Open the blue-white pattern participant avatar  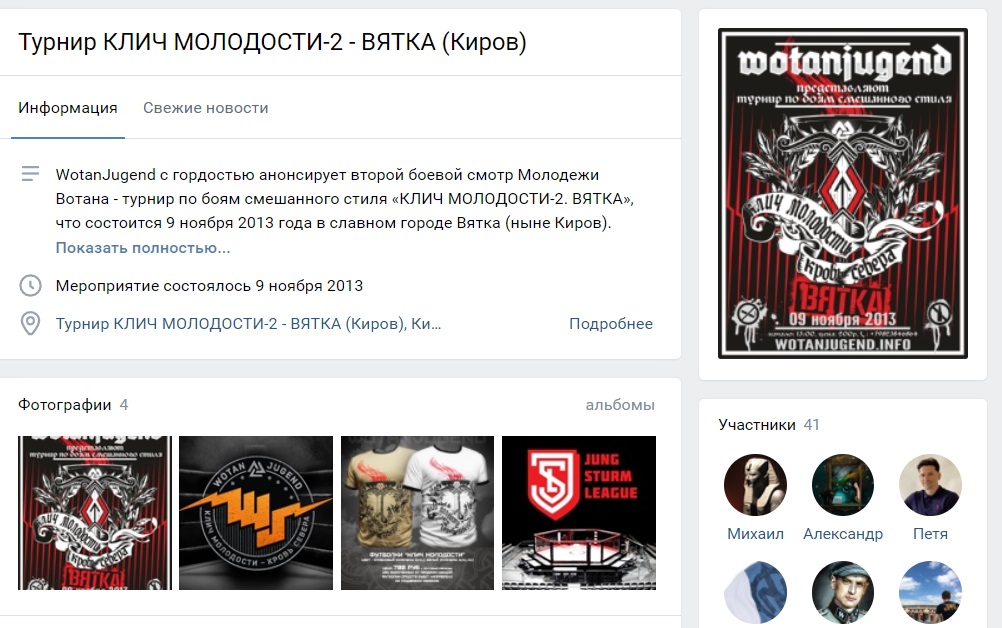tap(755, 592)
